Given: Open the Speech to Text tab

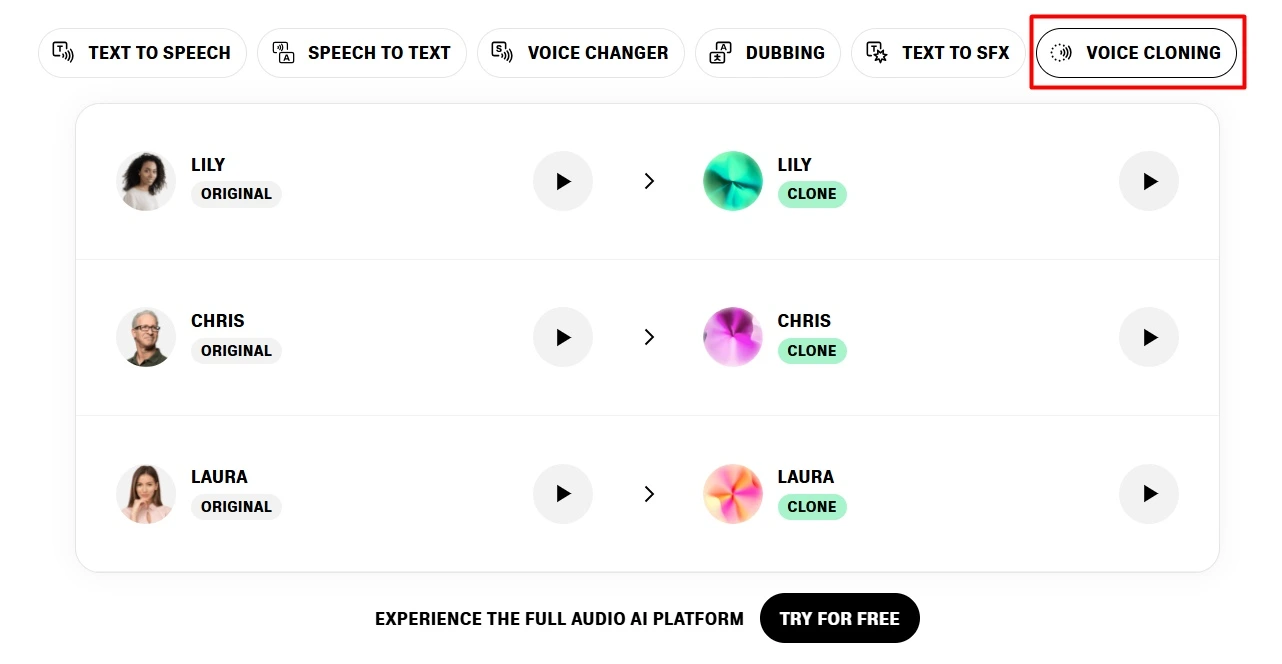Looking at the screenshot, I should pos(362,53).
